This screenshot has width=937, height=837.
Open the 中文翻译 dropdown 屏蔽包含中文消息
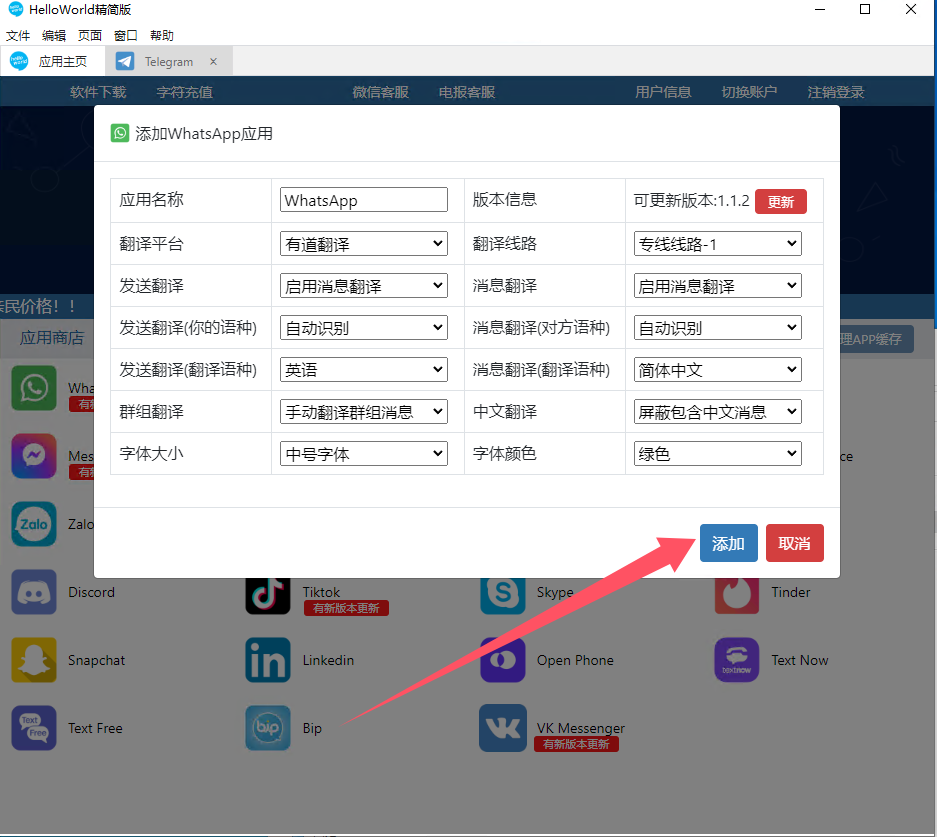coord(717,411)
